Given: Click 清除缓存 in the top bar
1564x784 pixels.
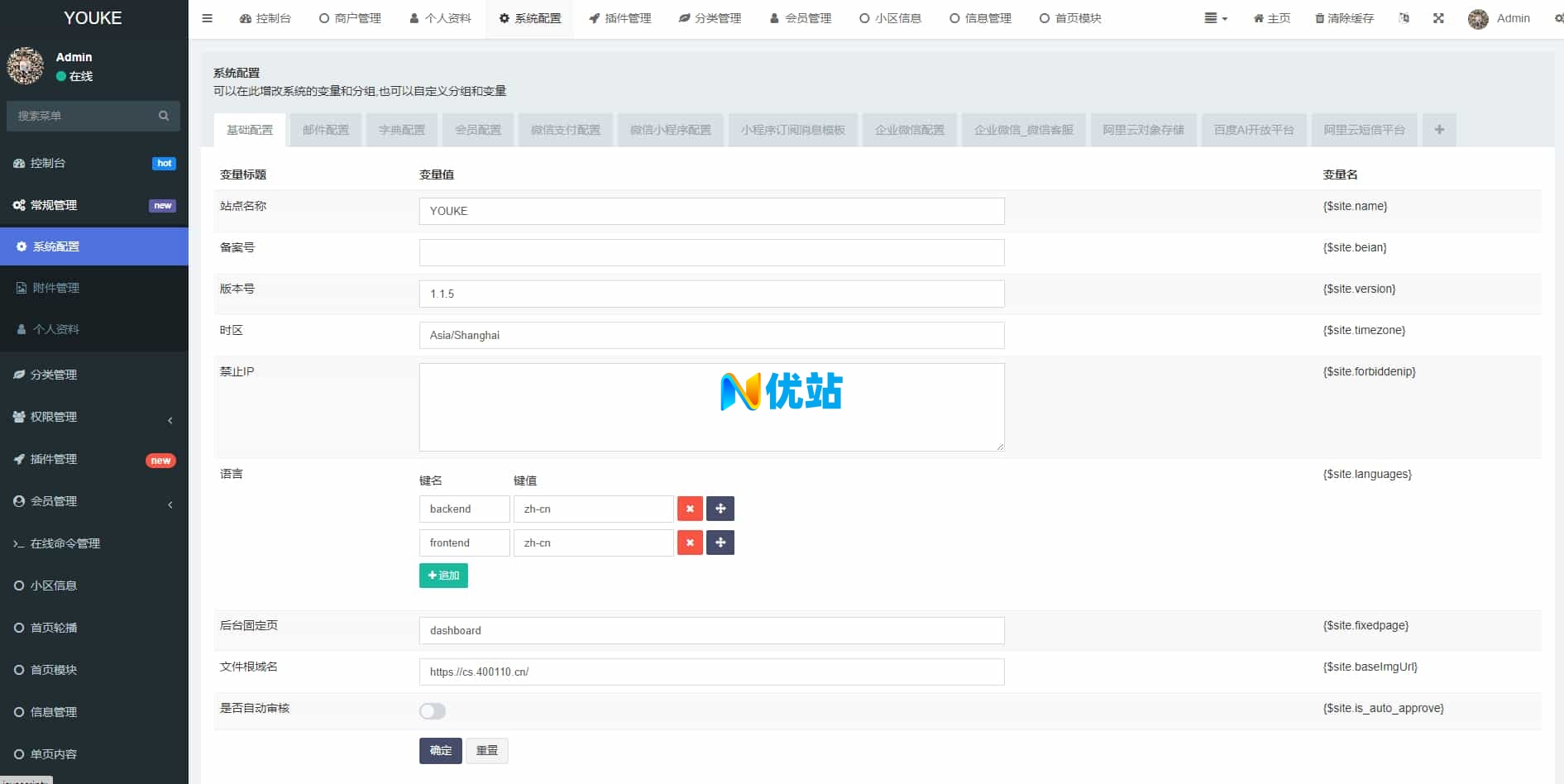Looking at the screenshot, I should point(1344,18).
